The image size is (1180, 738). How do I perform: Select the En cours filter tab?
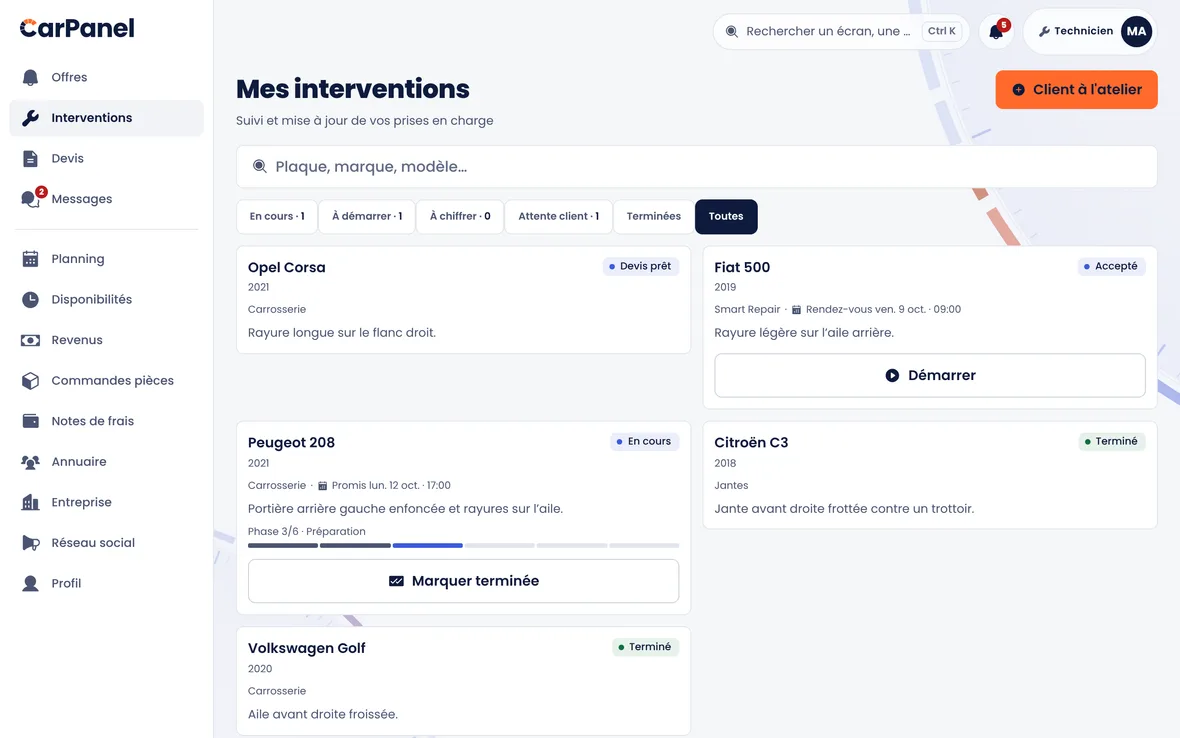pos(277,217)
